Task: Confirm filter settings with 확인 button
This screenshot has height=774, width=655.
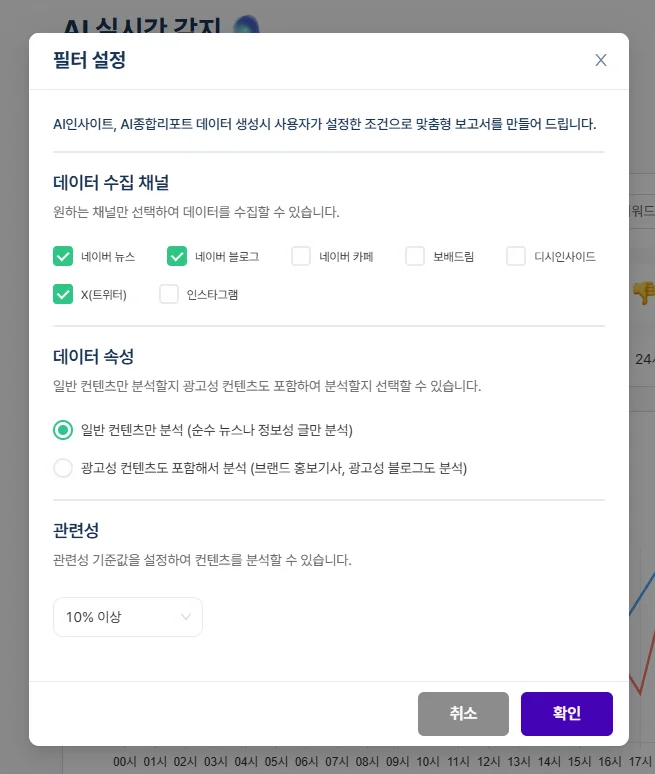Action: (x=566, y=713)
